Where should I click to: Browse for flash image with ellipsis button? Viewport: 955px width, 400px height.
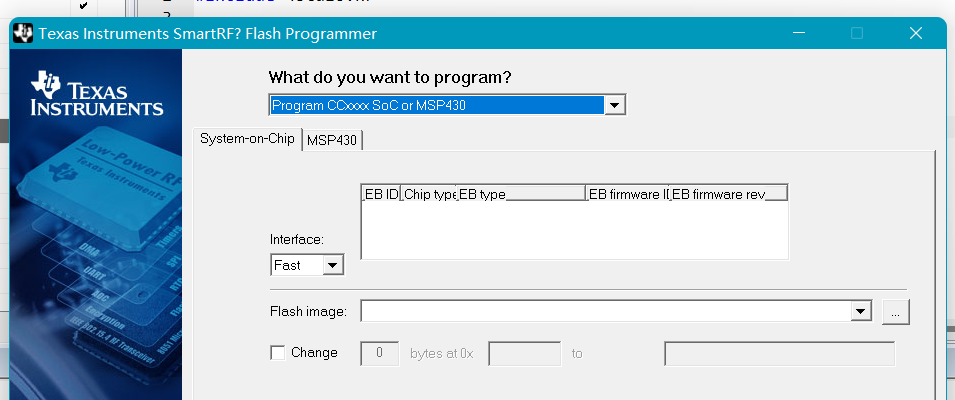(x=896, y=312)
